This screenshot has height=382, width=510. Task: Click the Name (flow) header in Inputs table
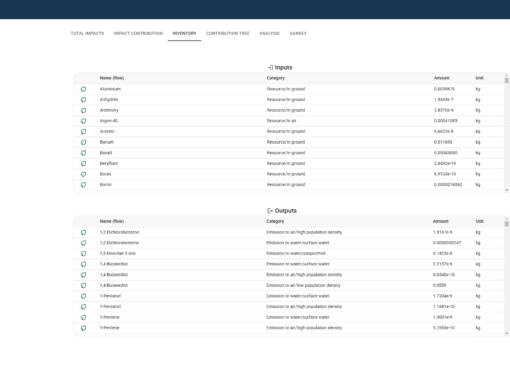112,78
